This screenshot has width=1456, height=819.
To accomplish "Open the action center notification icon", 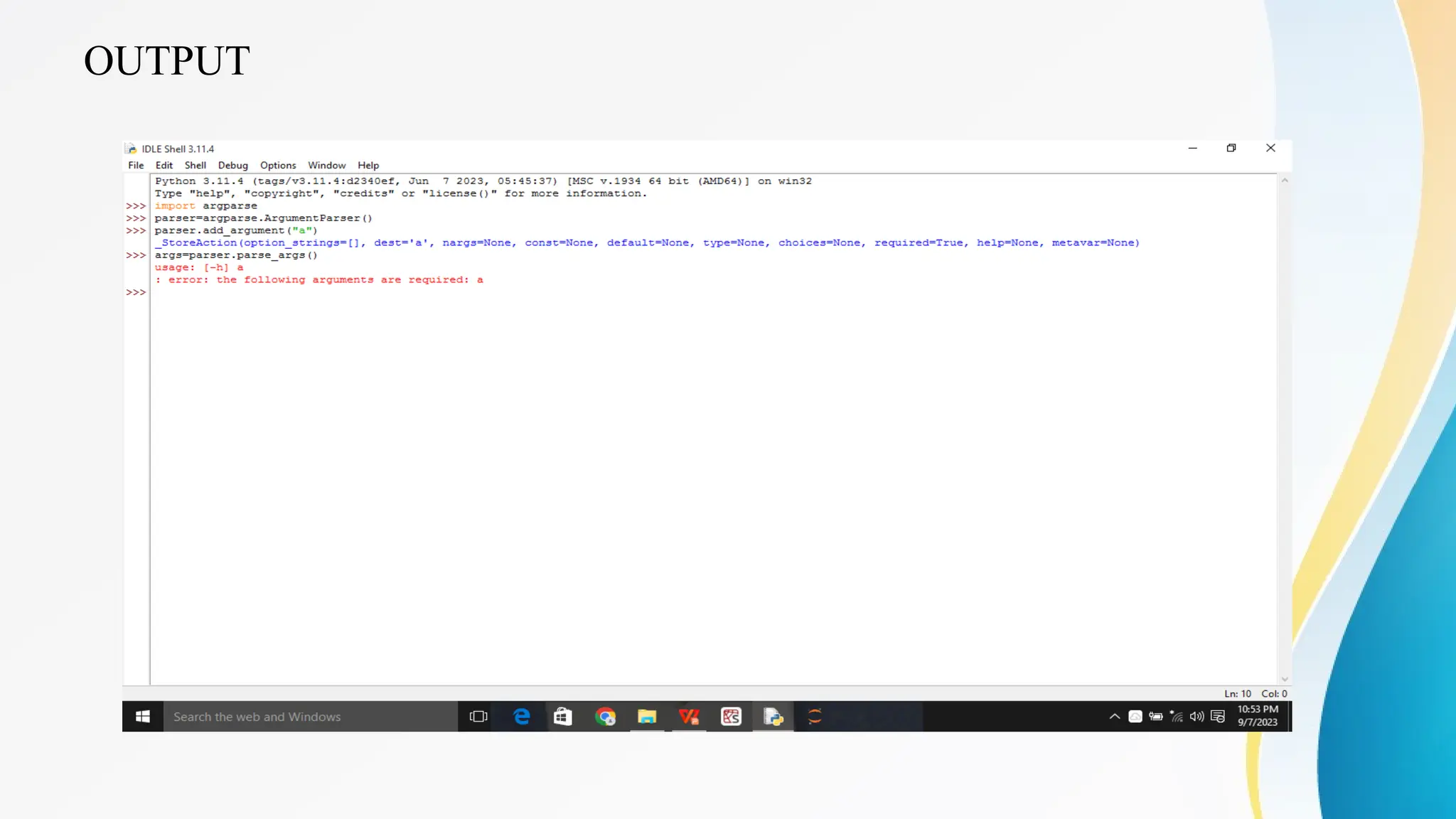I will click(x=1217, y=717).
